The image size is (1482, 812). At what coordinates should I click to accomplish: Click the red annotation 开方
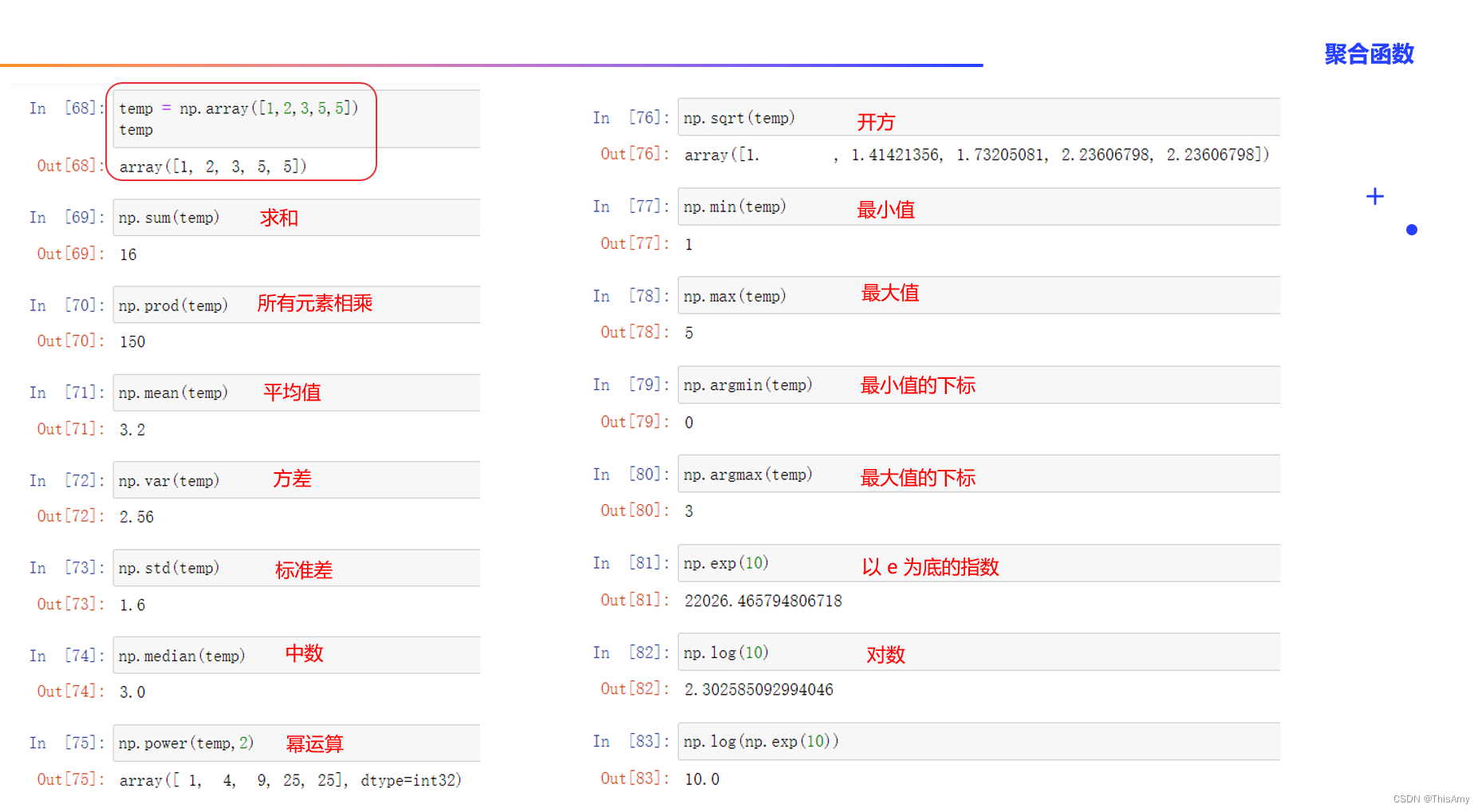pyautogui.click(x=876, y=122)
